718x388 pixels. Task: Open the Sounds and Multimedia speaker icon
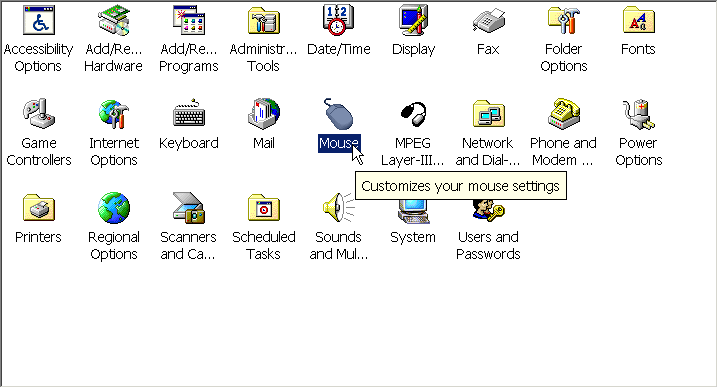coord(338,208)
